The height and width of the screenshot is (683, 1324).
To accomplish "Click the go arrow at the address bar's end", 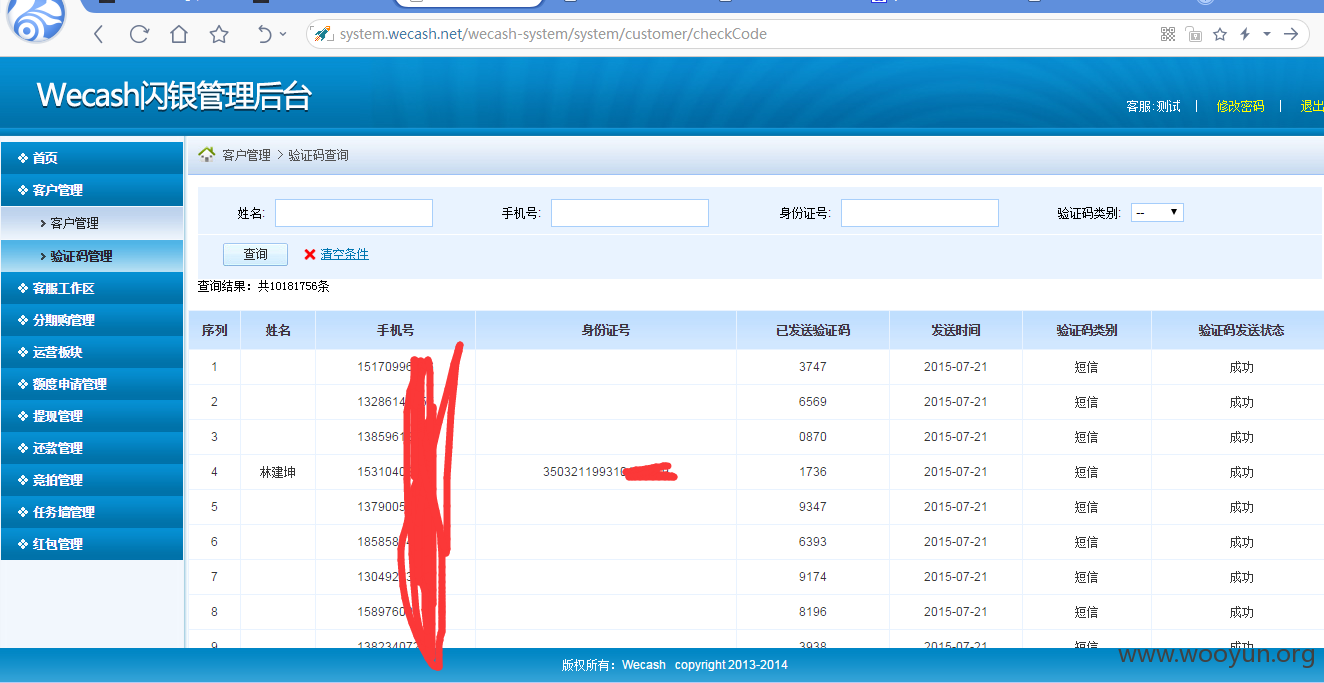I will click(1291, 34).
